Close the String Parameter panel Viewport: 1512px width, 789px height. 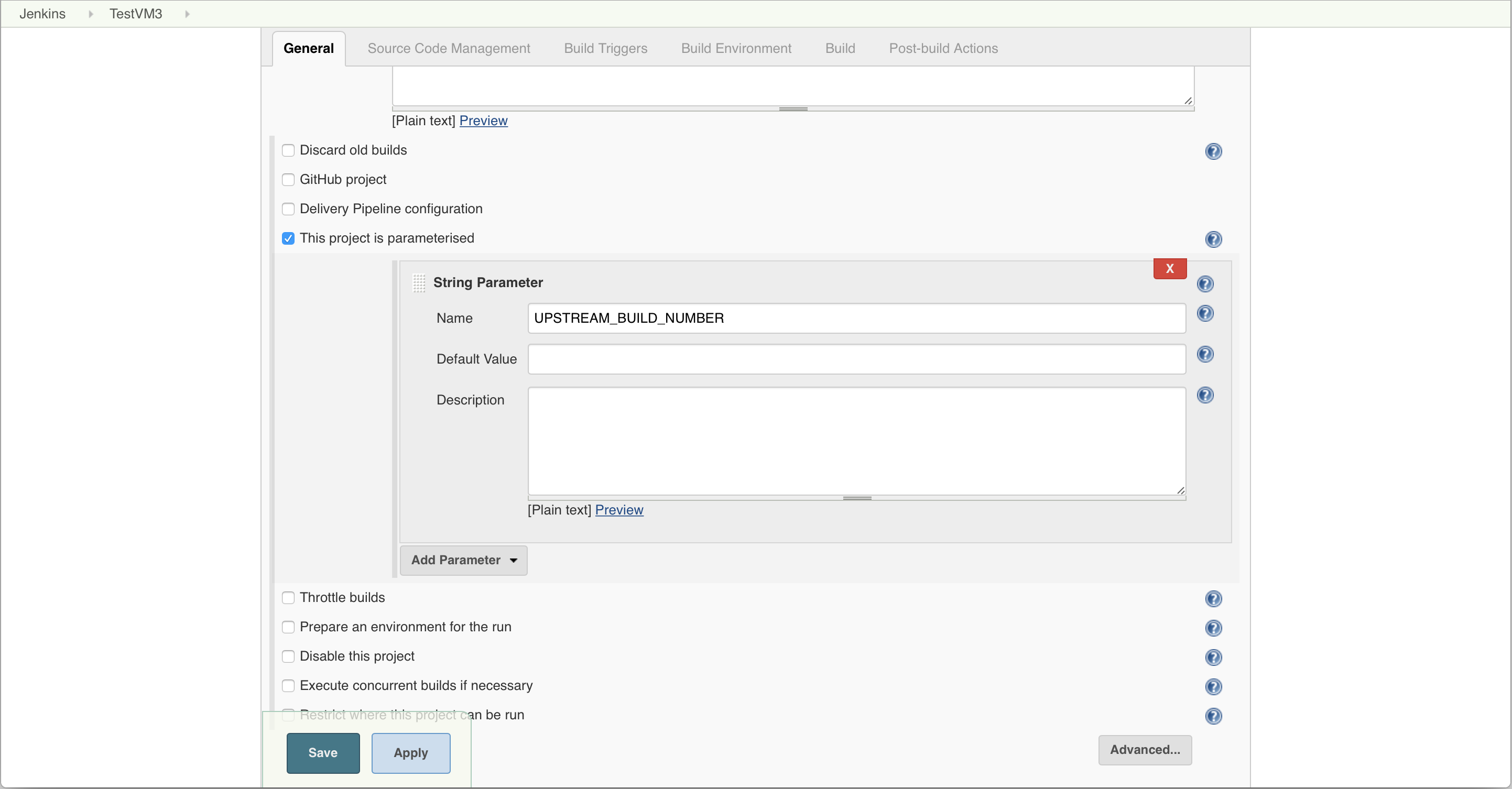click(1169, 268)
